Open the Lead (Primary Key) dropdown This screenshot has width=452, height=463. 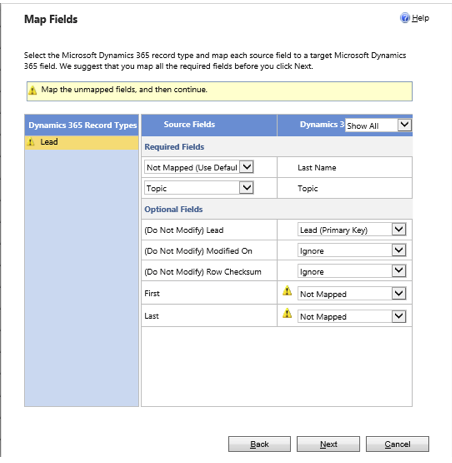pyautogui.click(x=351, y=230)
